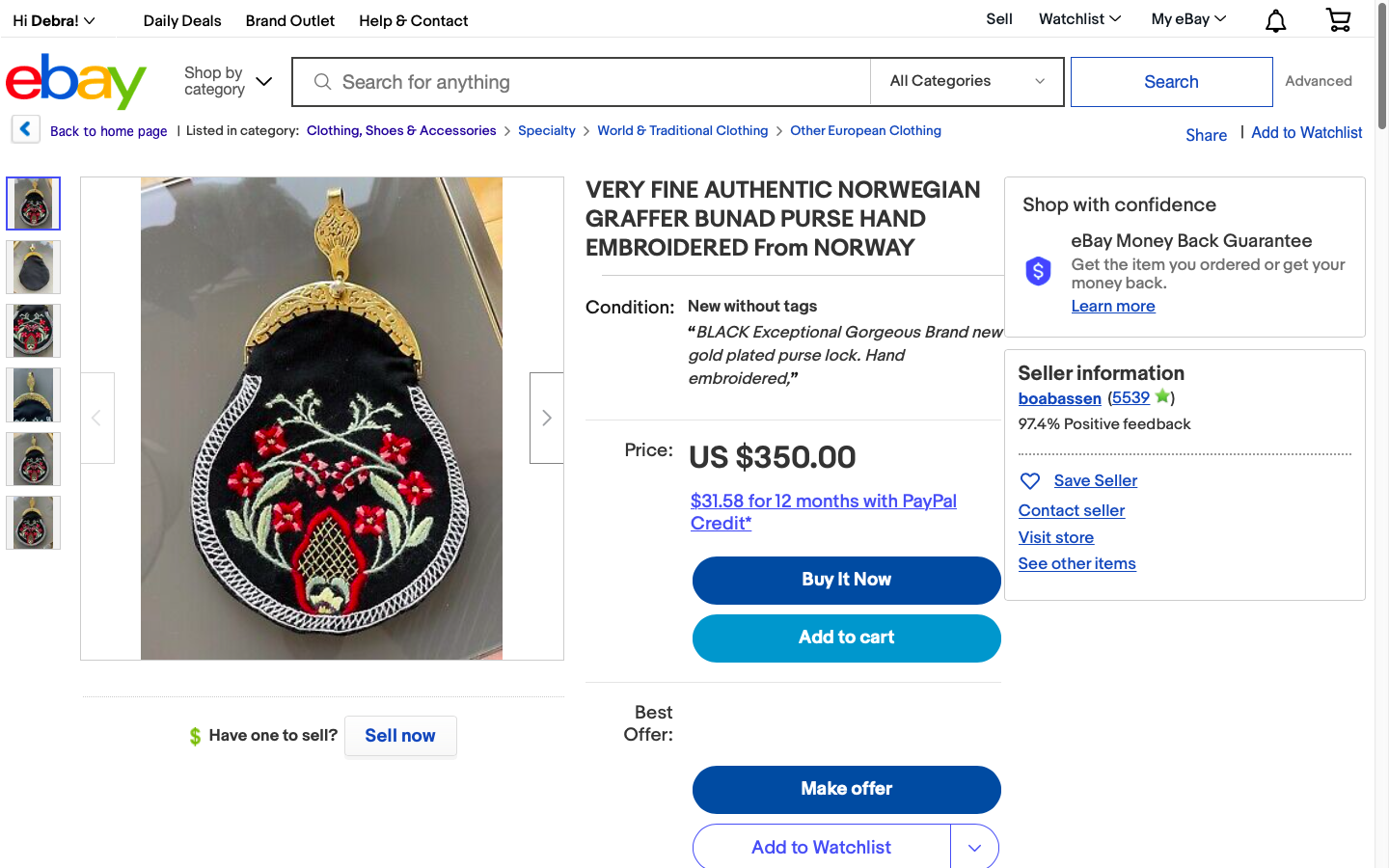This screenshot has height=868, width=1389.
Task: Show previous product image arrow
Action: pos(96,418)
